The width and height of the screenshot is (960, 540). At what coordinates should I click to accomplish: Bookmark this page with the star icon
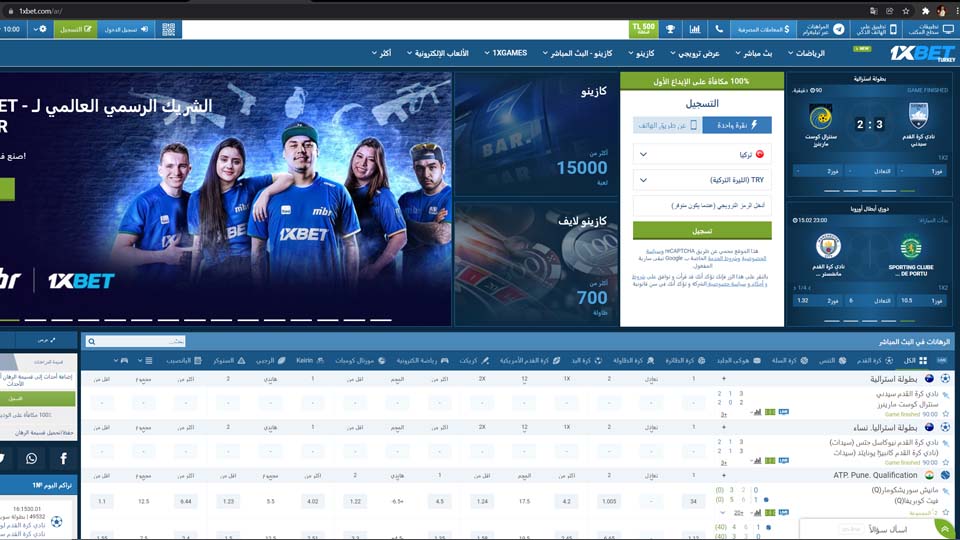(x=906, y=11)
